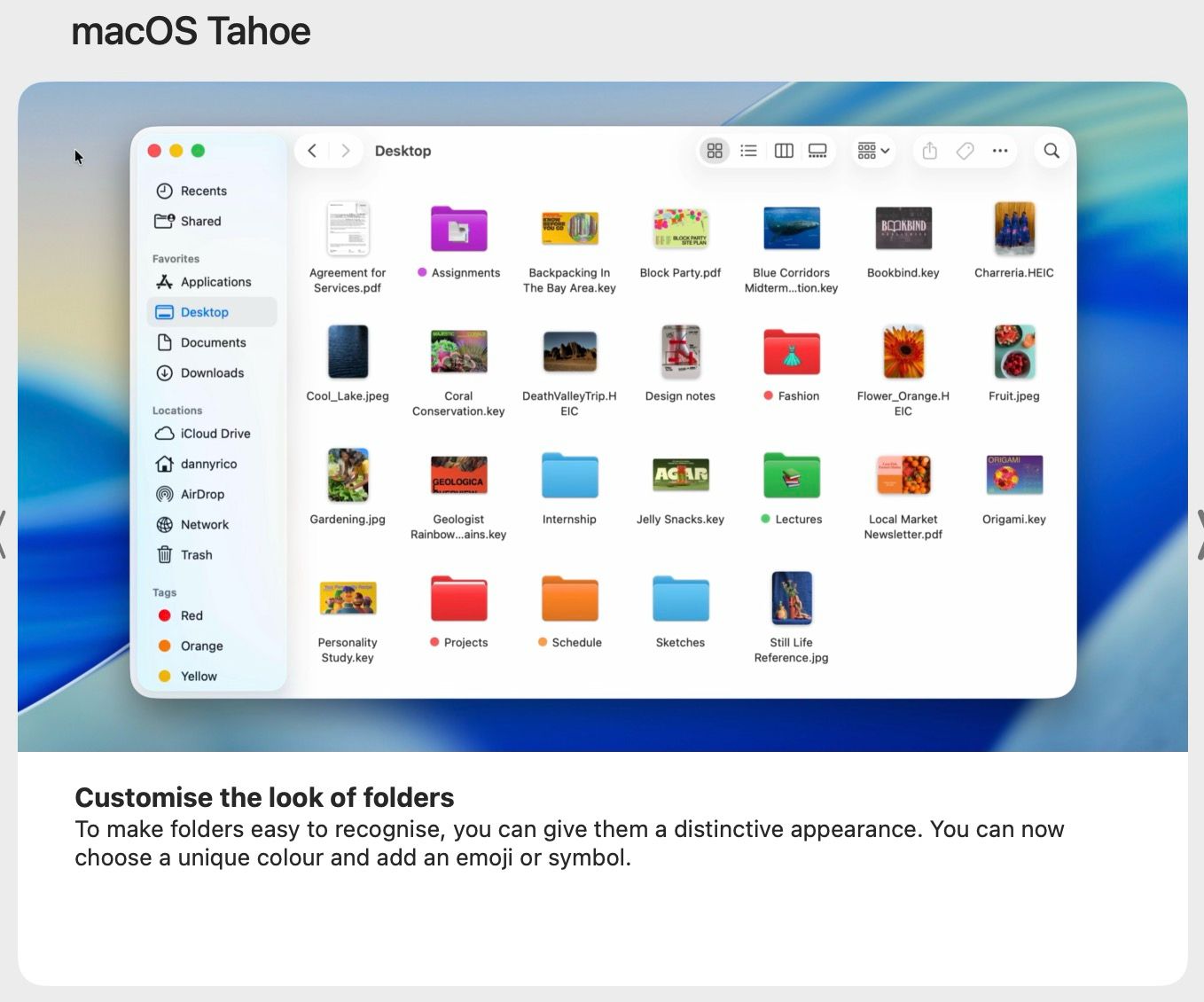Open AirDrop in the sidebar
This screenshot has height=1002, width=1204.
coord(201,494)
